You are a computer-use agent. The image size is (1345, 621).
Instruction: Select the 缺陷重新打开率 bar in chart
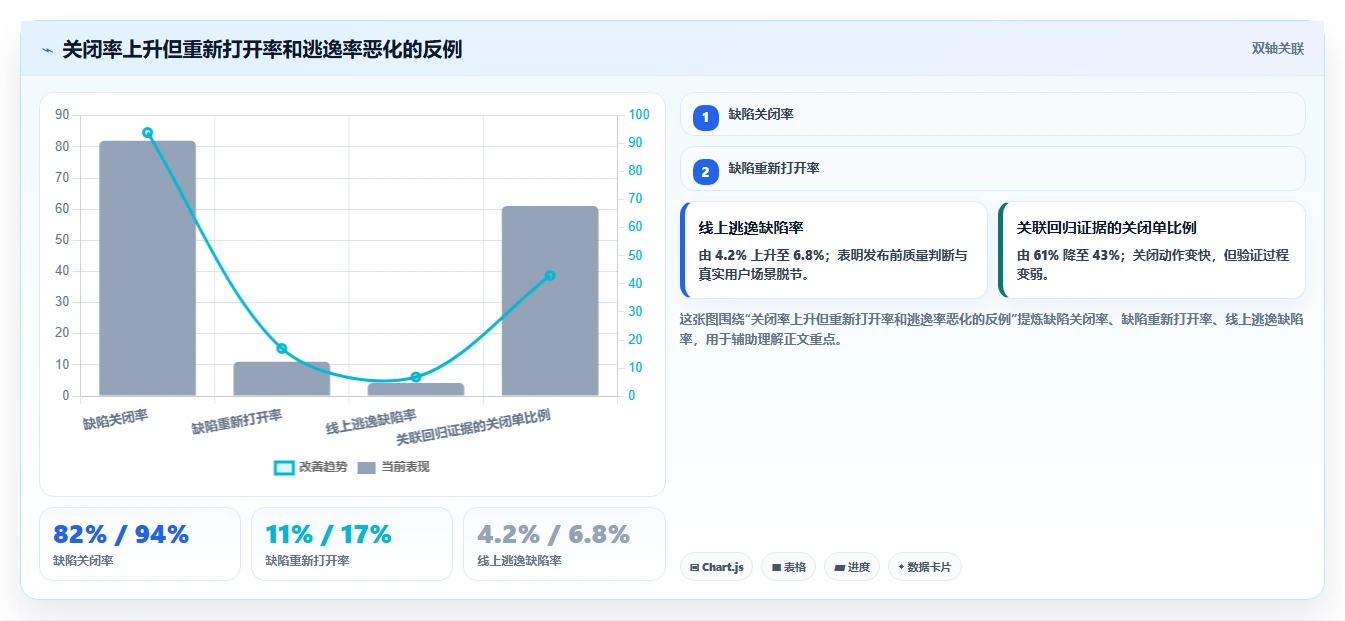[x=282, y=379]
